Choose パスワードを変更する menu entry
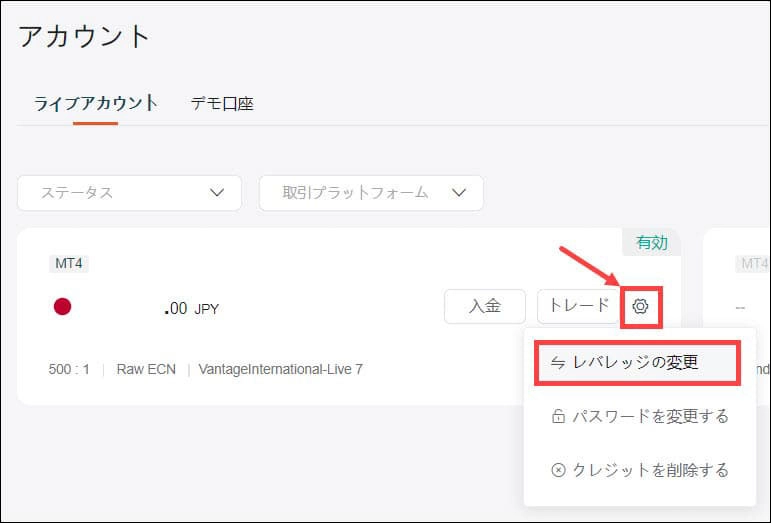This screenshot has height=523, width=771. [649, 416]
